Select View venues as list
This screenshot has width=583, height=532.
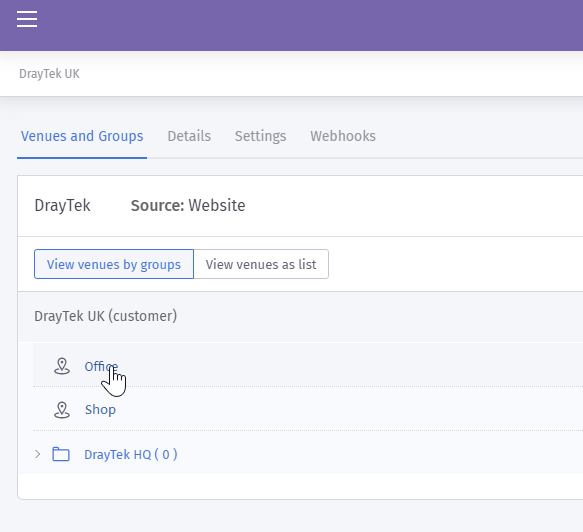coord(261,264)
